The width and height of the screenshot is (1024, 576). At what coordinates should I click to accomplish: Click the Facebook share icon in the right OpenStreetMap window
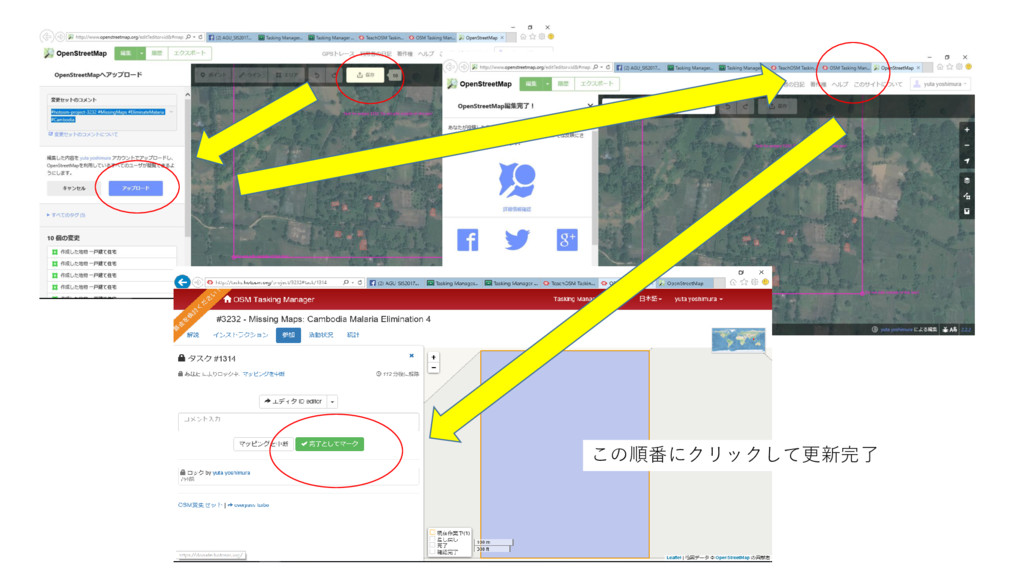[x=468, y=240]
